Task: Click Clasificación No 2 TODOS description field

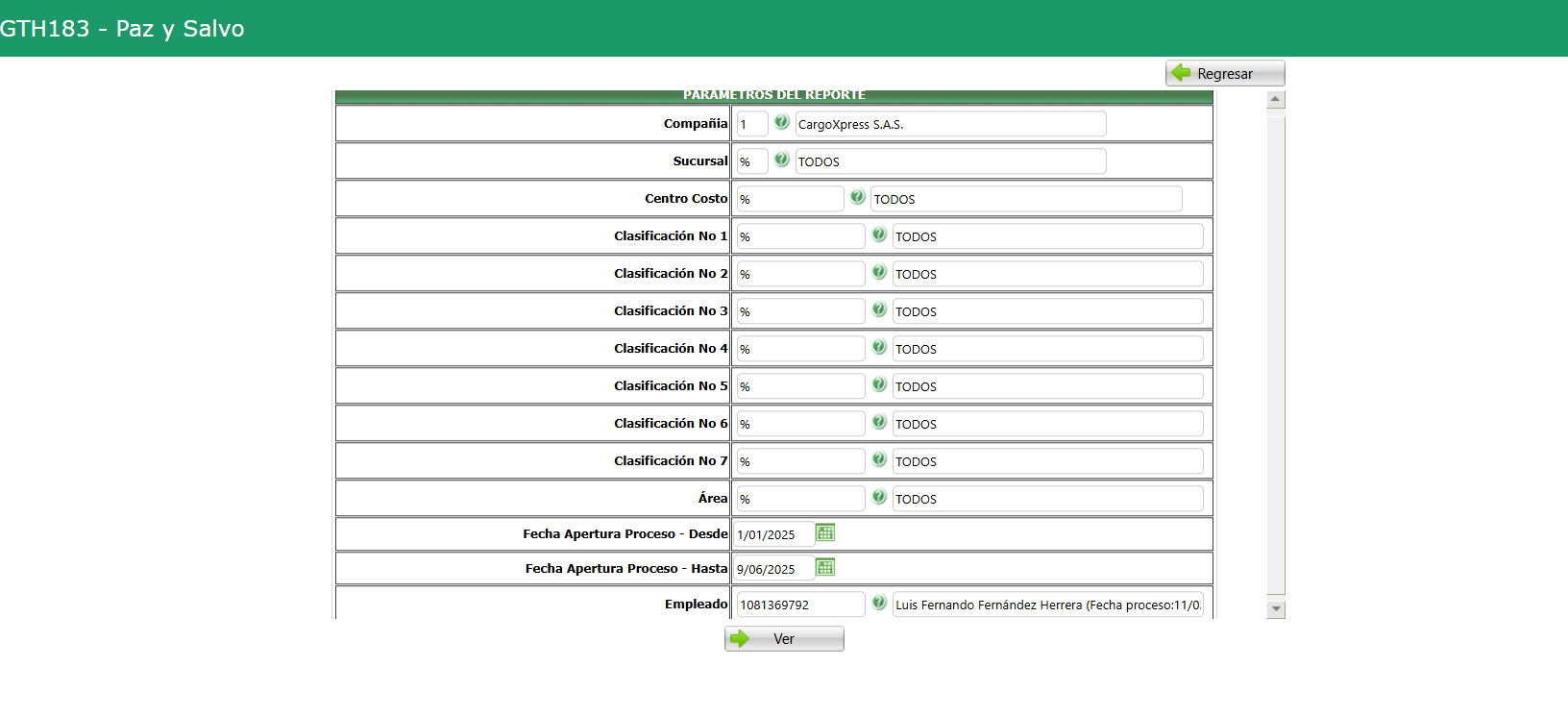Action: 1047,274
